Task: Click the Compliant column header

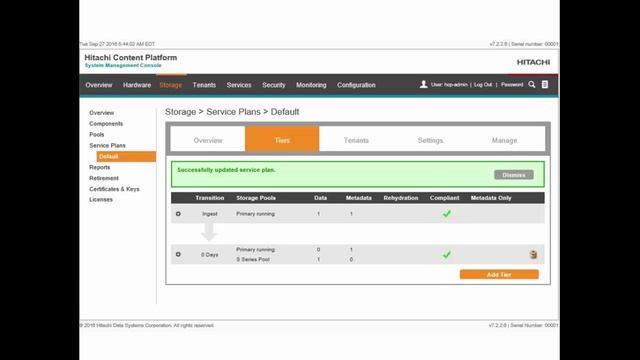Action: click(444, 198)
